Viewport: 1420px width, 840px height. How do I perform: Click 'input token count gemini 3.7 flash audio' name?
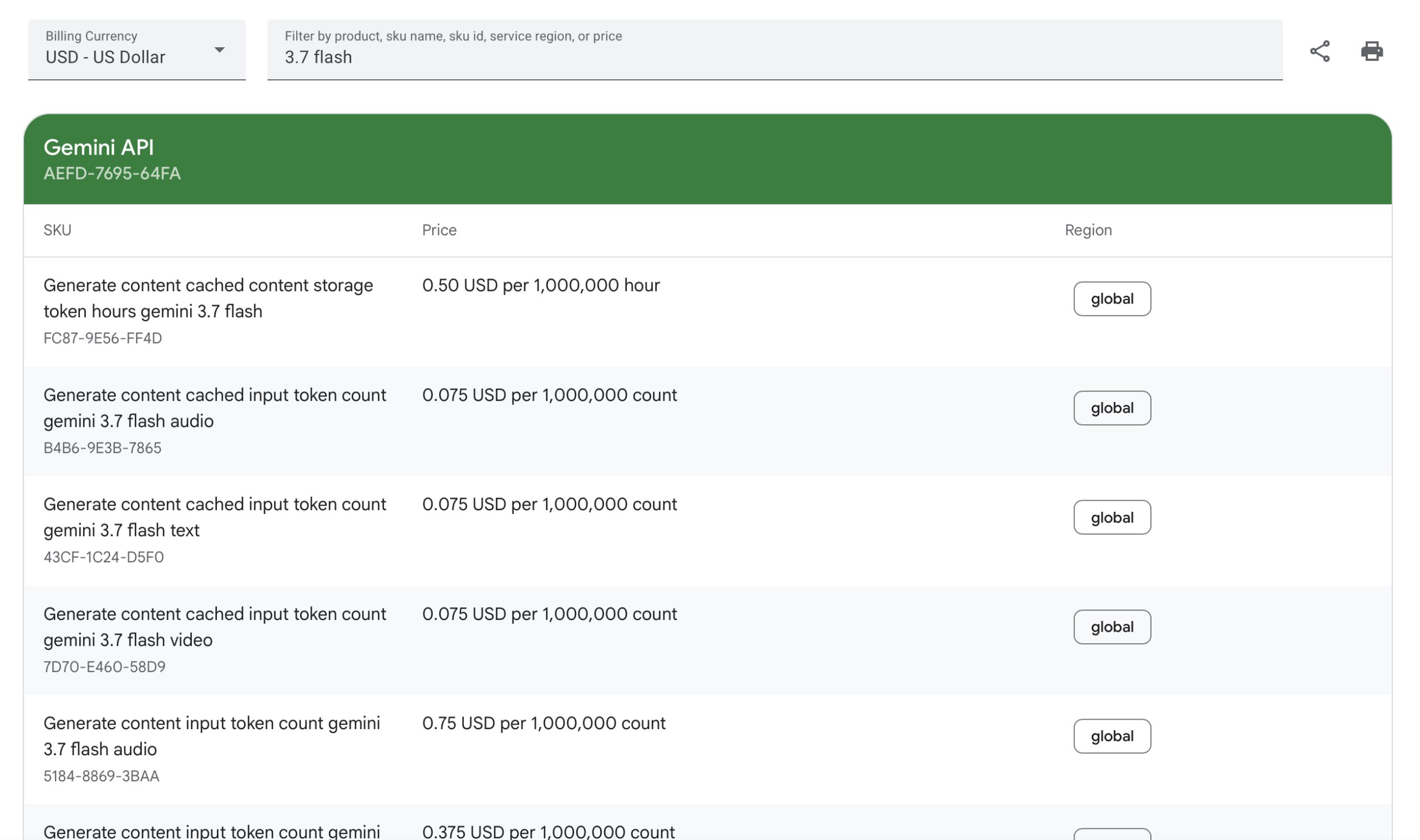[x=212, y=736]
